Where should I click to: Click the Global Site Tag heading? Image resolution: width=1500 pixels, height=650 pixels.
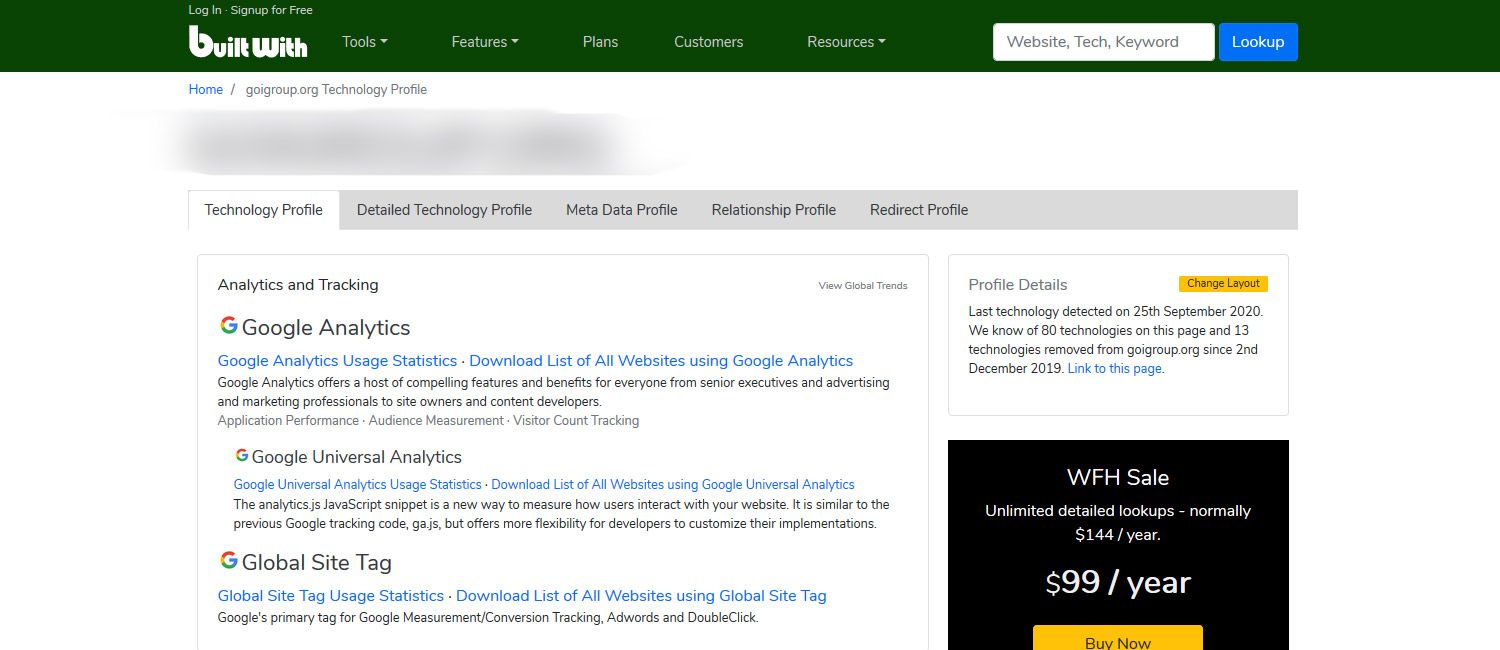(x=317, y=562)
